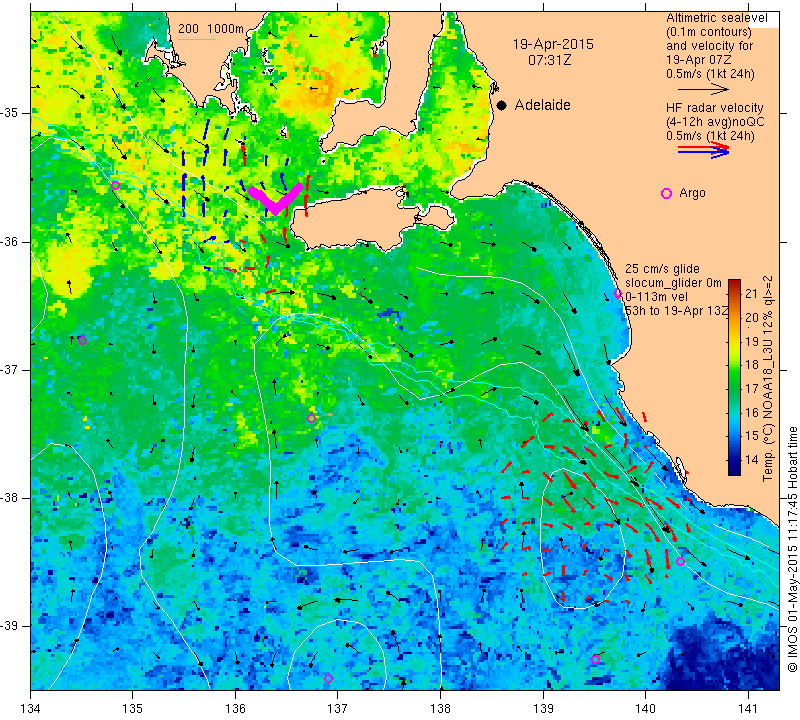This screenshot has height=720, width=800.
Task: Click the "Argo" legend text
Action: pyautogui.click(x=692, y=193)
